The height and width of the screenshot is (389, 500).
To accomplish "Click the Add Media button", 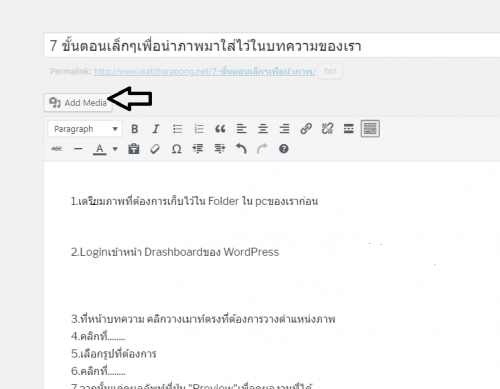I will coord(78,103).
